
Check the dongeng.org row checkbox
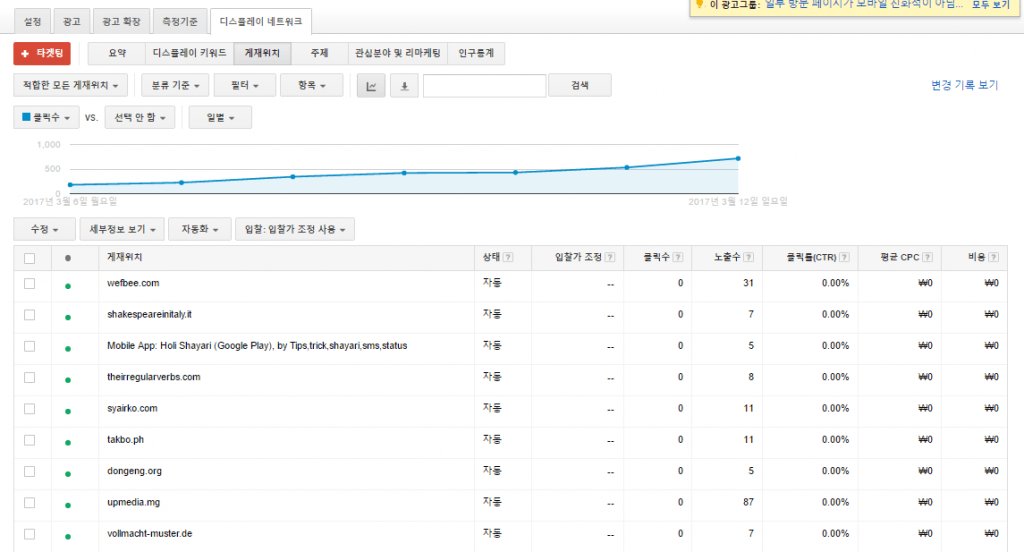(29, 472)
